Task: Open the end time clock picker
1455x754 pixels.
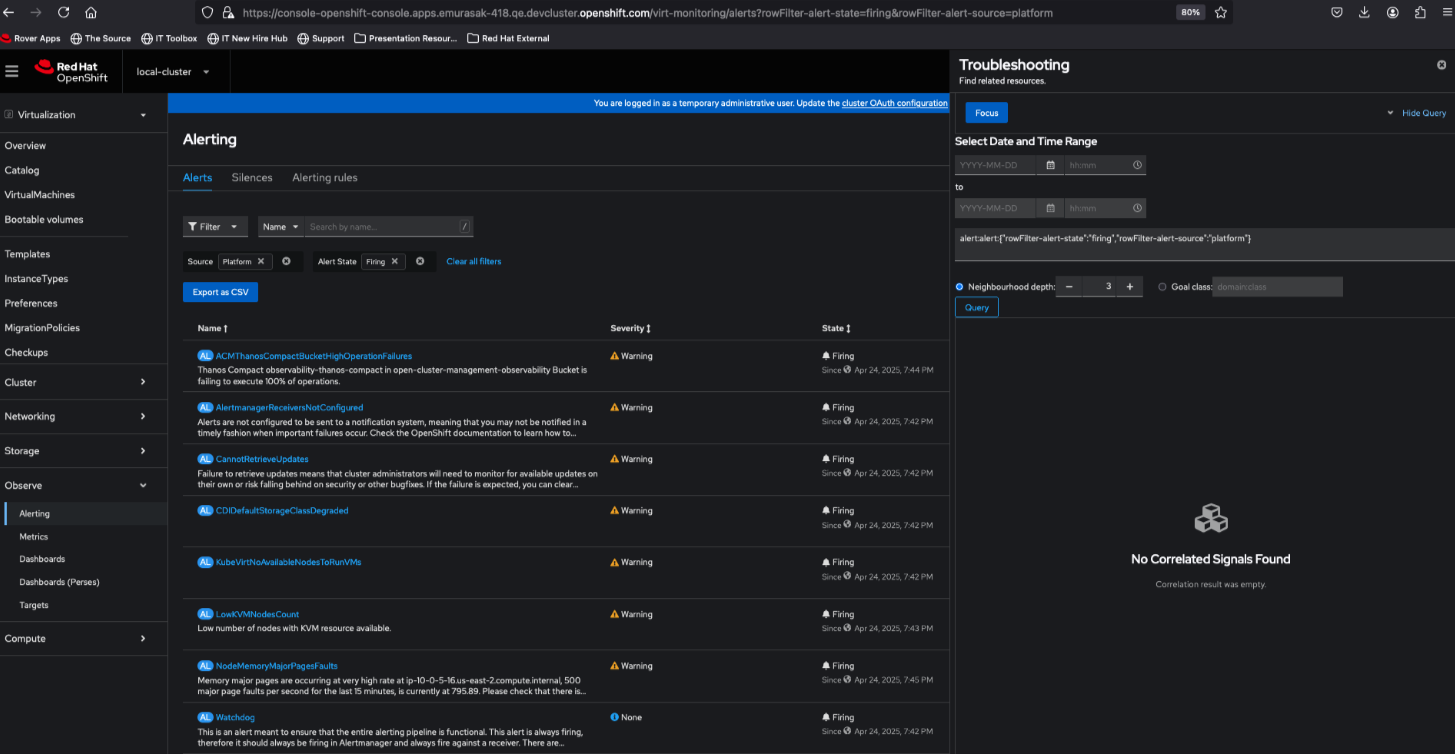Action: pos(1137,208)
